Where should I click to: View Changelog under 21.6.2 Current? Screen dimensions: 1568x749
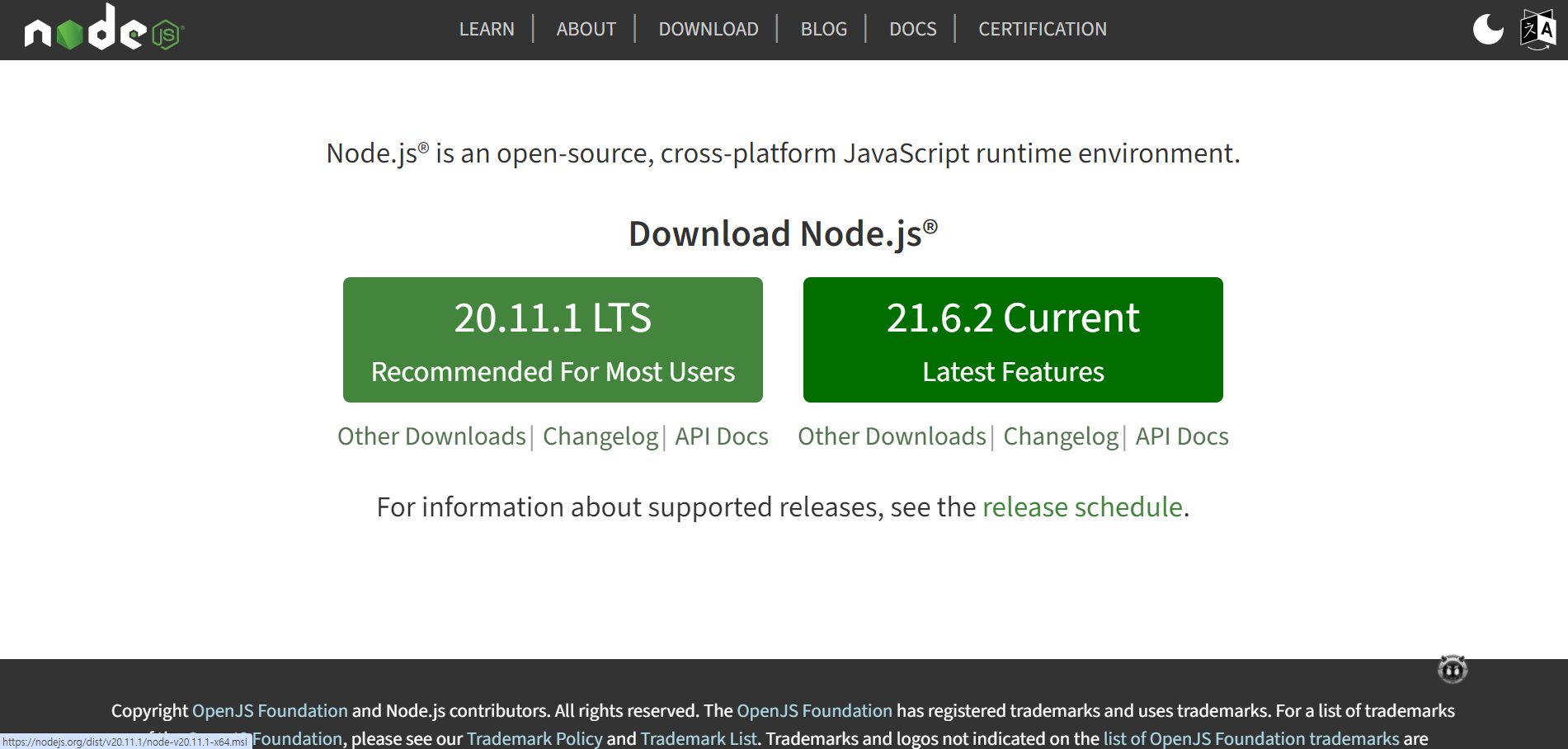1061,436
